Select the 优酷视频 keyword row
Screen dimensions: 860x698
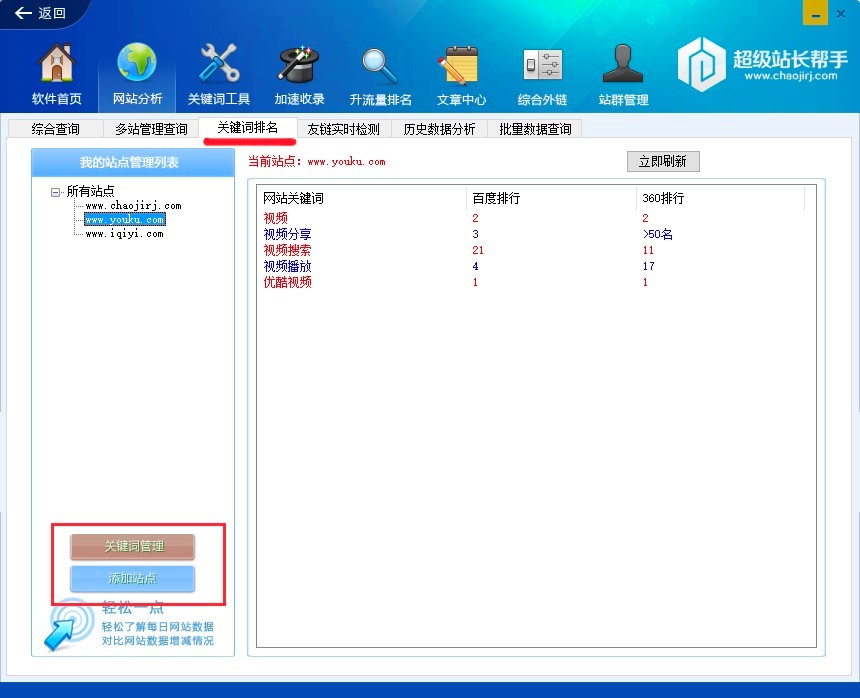coord(536,282)
